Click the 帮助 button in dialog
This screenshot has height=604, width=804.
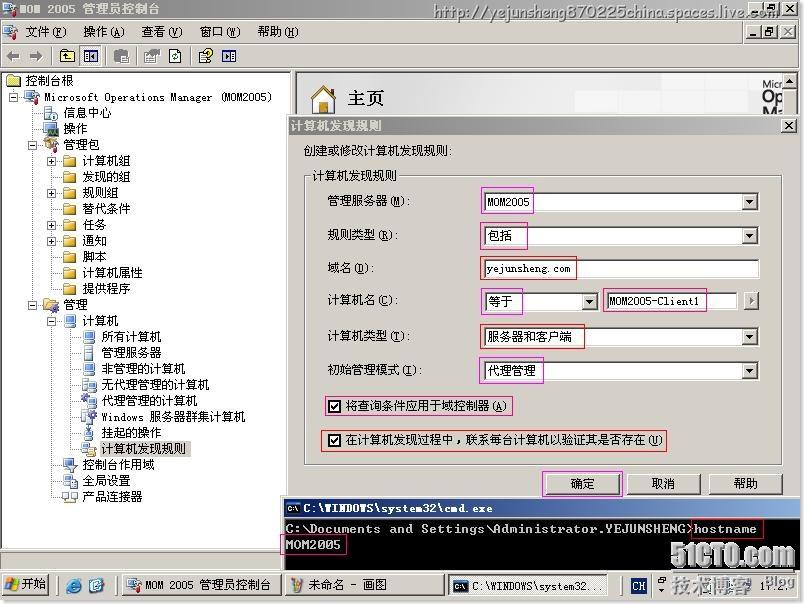click(x=745, y=484)
